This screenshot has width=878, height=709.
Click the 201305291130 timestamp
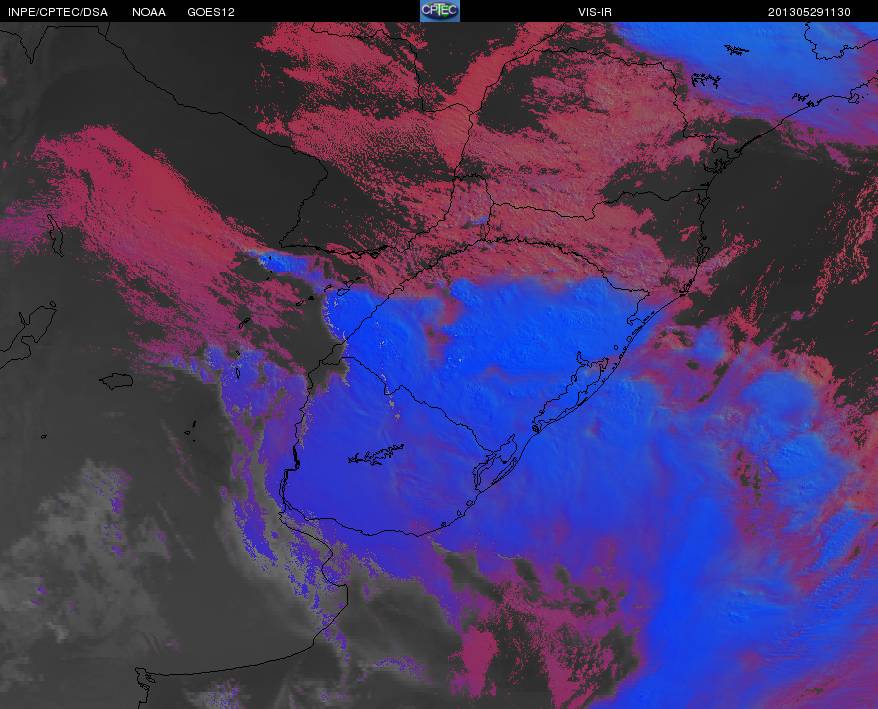(x=809, y=12)
